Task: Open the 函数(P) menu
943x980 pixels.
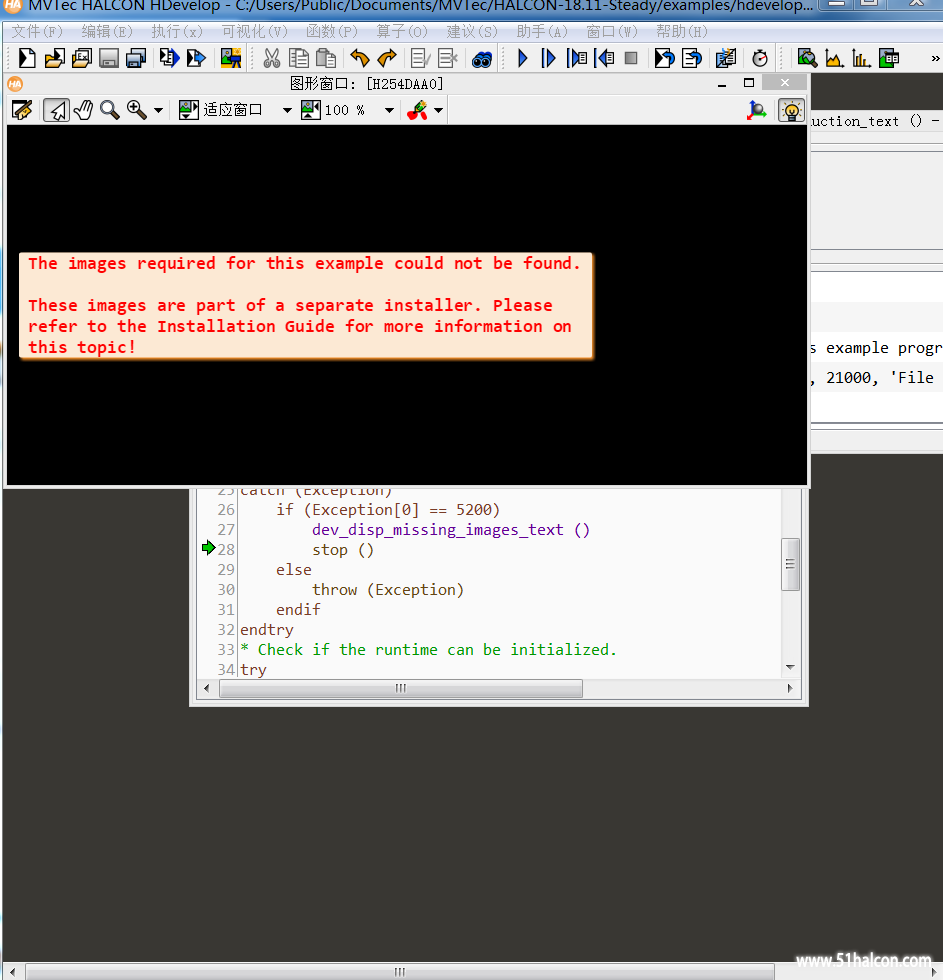Action: [x=332, y=31]
